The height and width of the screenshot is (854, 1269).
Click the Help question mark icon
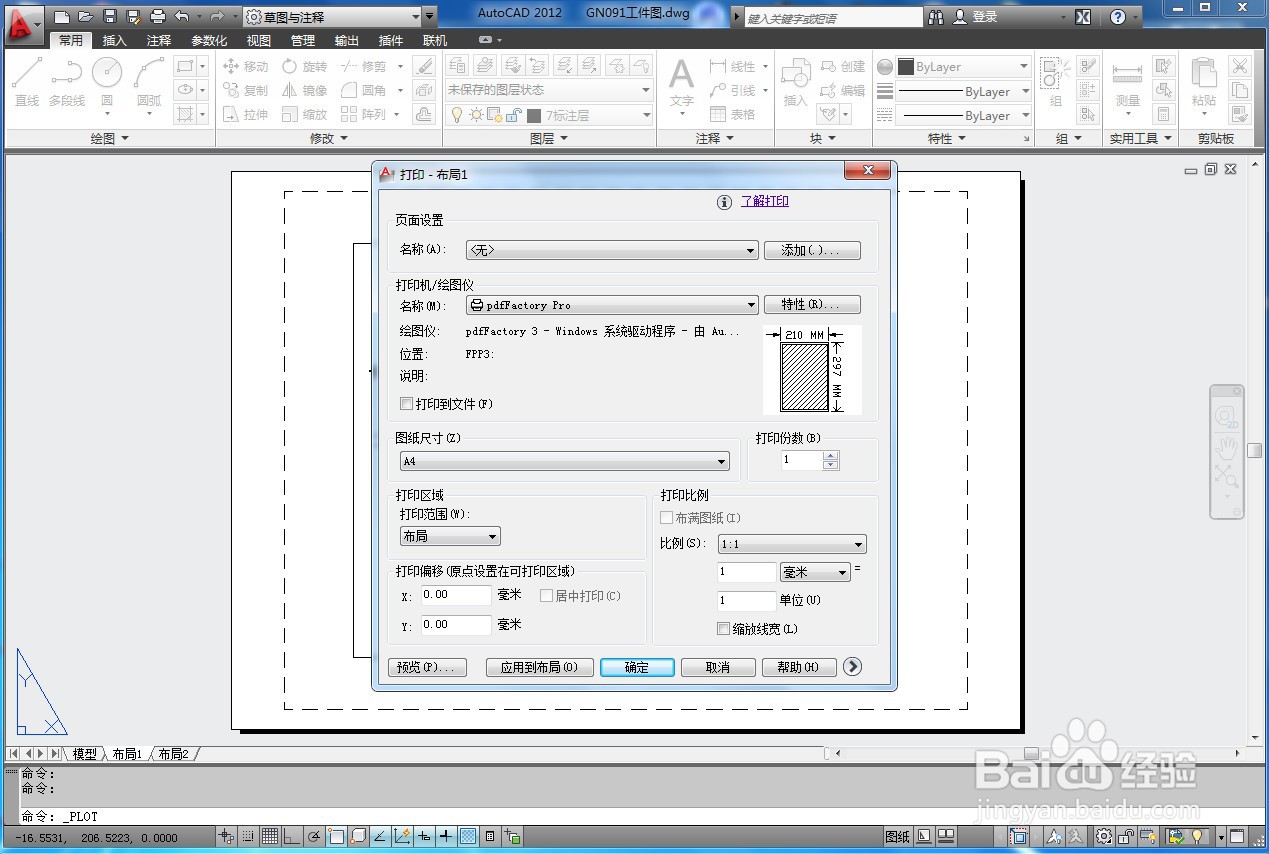point(1118,17)
